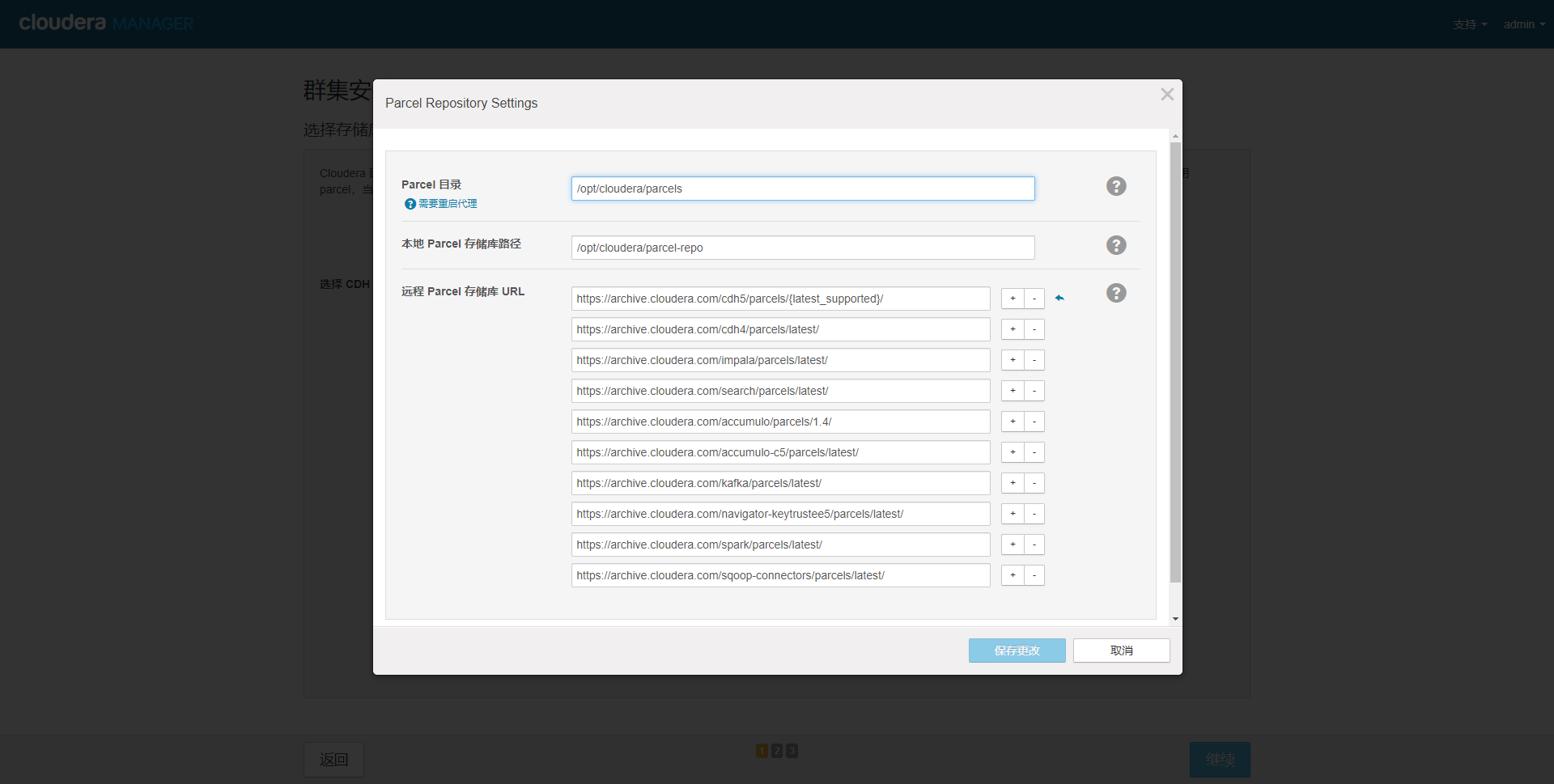Viewport: 1554px width, 784px height.
Task: Add a row after the impala parcels URL
Action: [1013, 360]
